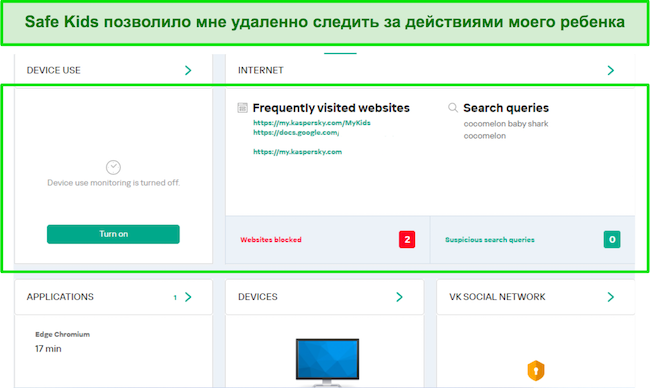Click the INTERNET header title
Image resolution: width=650 pixels, height=388 pixels.
(x=261, y=70)
